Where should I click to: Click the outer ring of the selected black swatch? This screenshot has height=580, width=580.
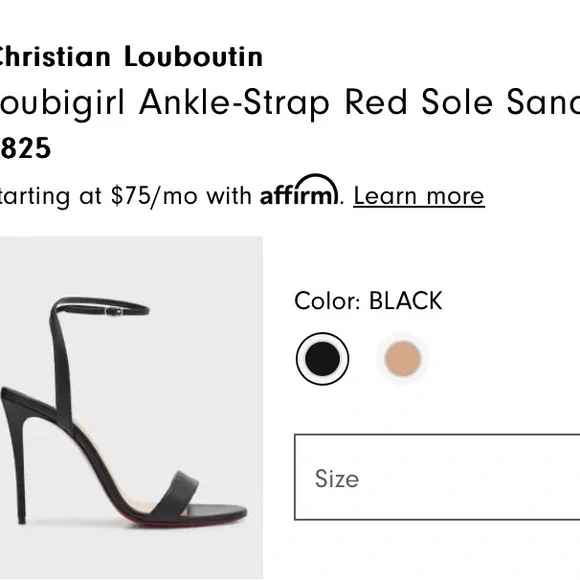(x=322, y=334)
